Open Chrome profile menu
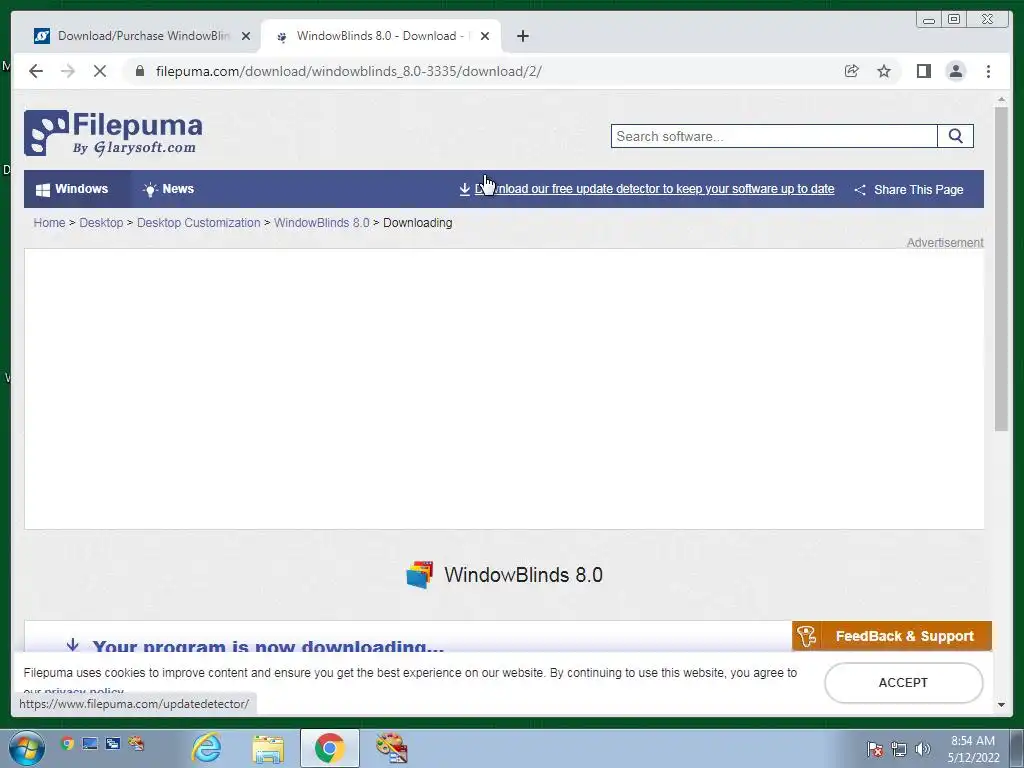The height and width of the screenshot is (768, 1024). [x=956, y=71]
